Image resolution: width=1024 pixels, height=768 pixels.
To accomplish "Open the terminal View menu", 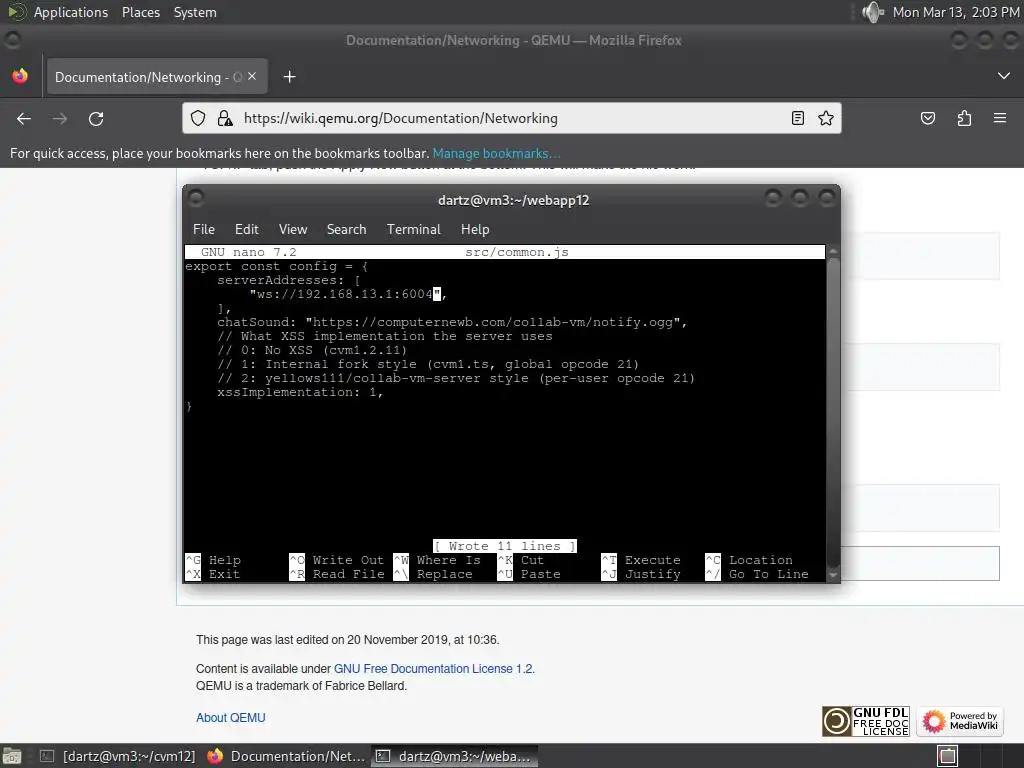I will [293, 229].
